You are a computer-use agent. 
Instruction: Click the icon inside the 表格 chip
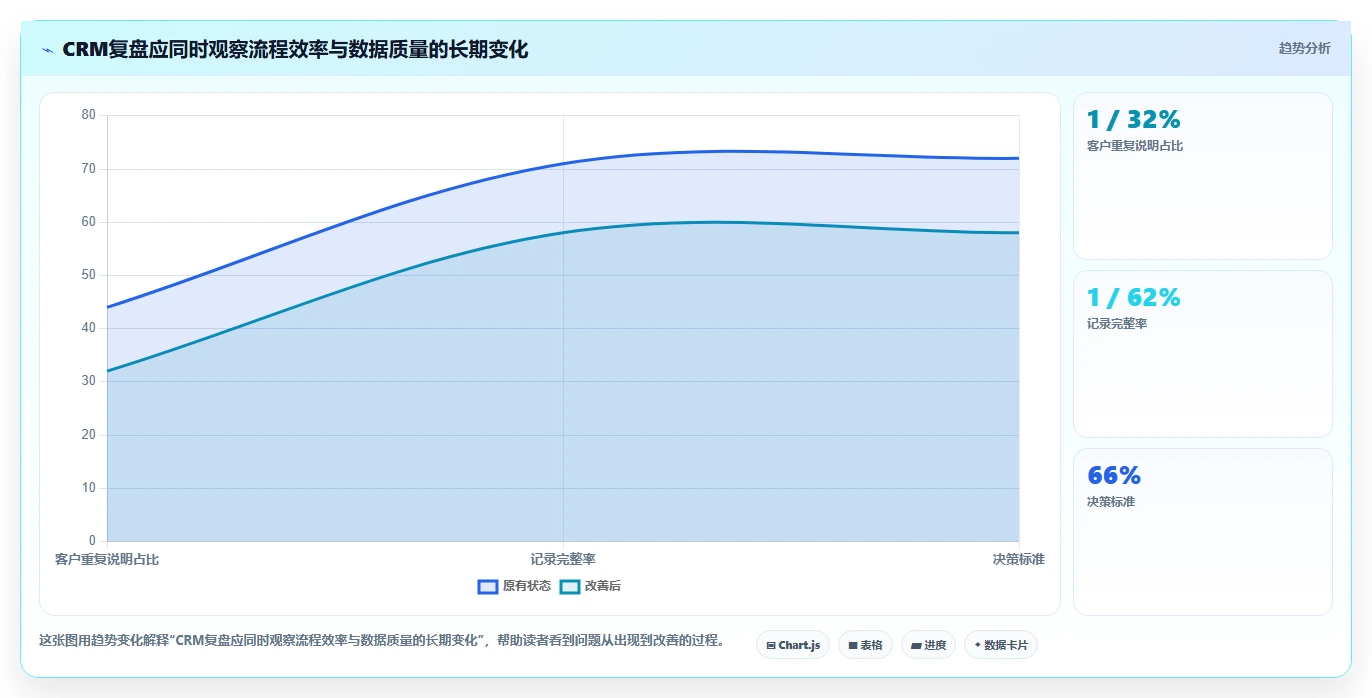click(853, 646)
